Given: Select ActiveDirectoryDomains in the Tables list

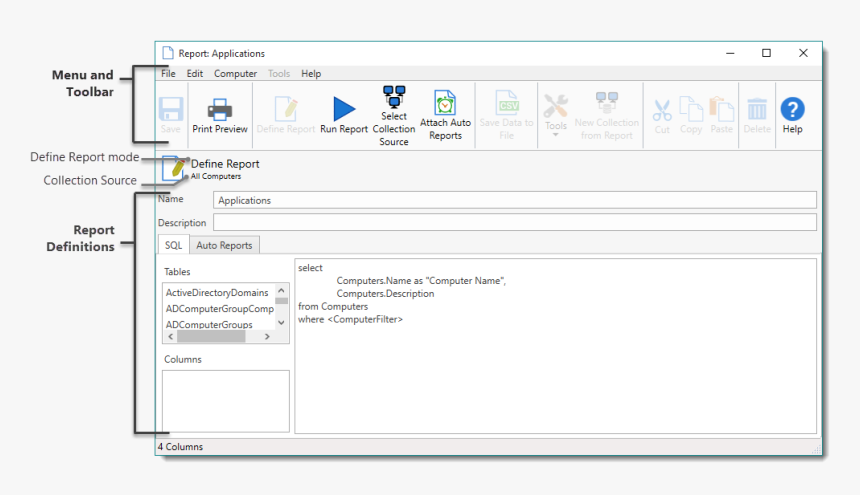Looking at the screenshot, I should point(217,293).
